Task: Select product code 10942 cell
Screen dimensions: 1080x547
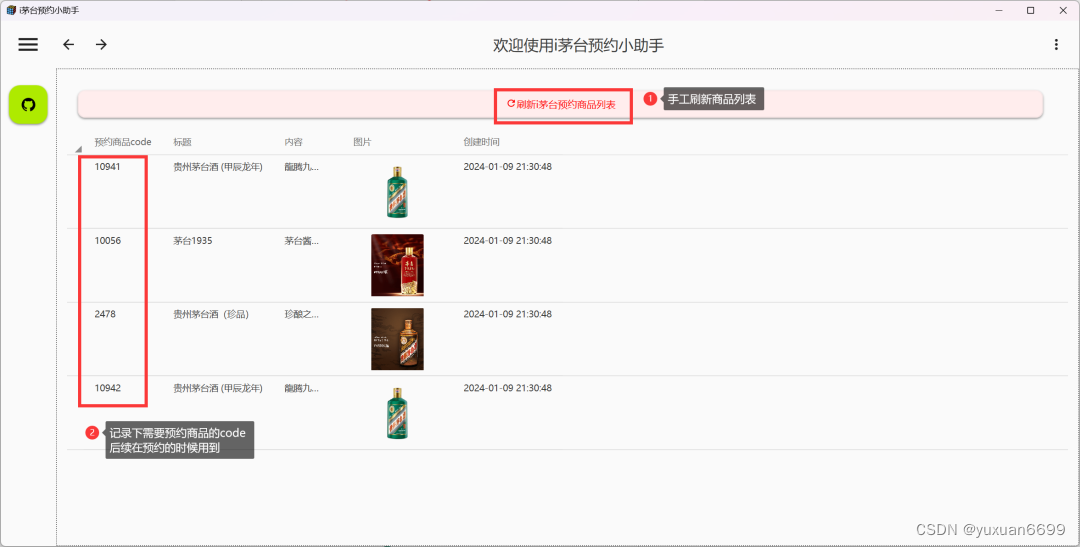Action: pyautogui.click(x=107, y=388)
